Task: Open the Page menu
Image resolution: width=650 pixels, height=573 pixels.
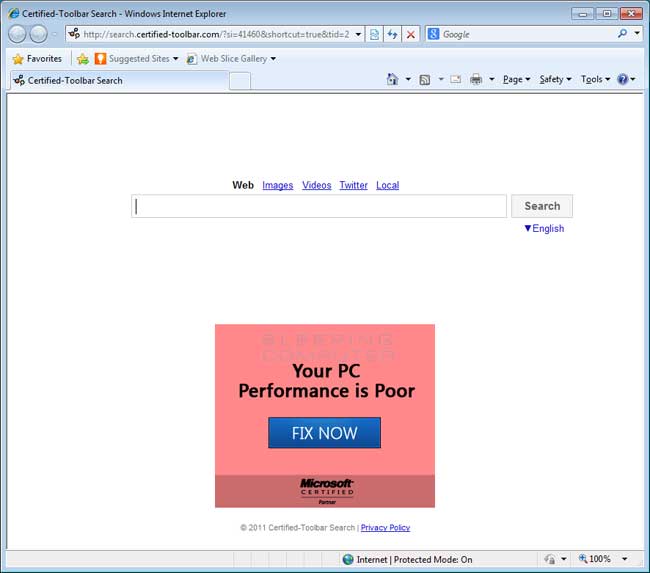Action: coord(516,79)
